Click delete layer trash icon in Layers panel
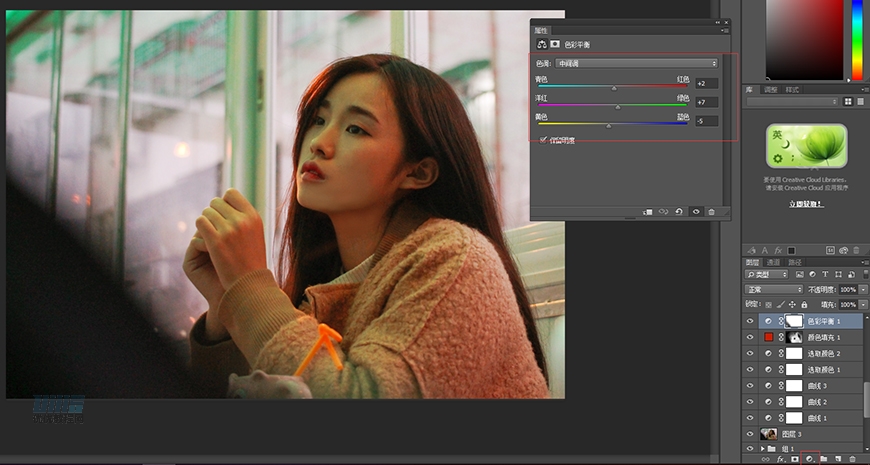The width and height of the screenshot is (870, 465). [x=851, y=459]
